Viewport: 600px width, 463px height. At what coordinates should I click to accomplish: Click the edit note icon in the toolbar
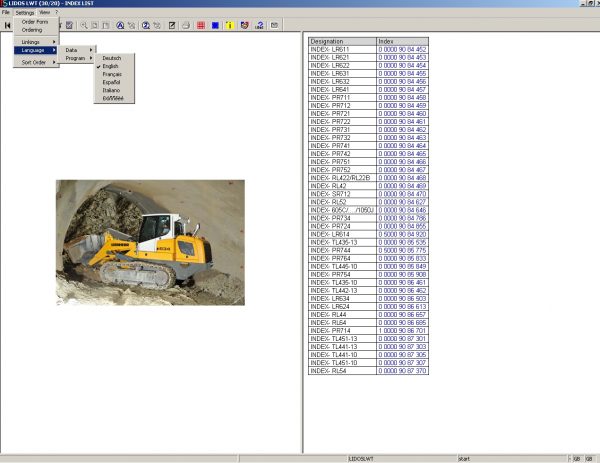click(x=171, y=24)
